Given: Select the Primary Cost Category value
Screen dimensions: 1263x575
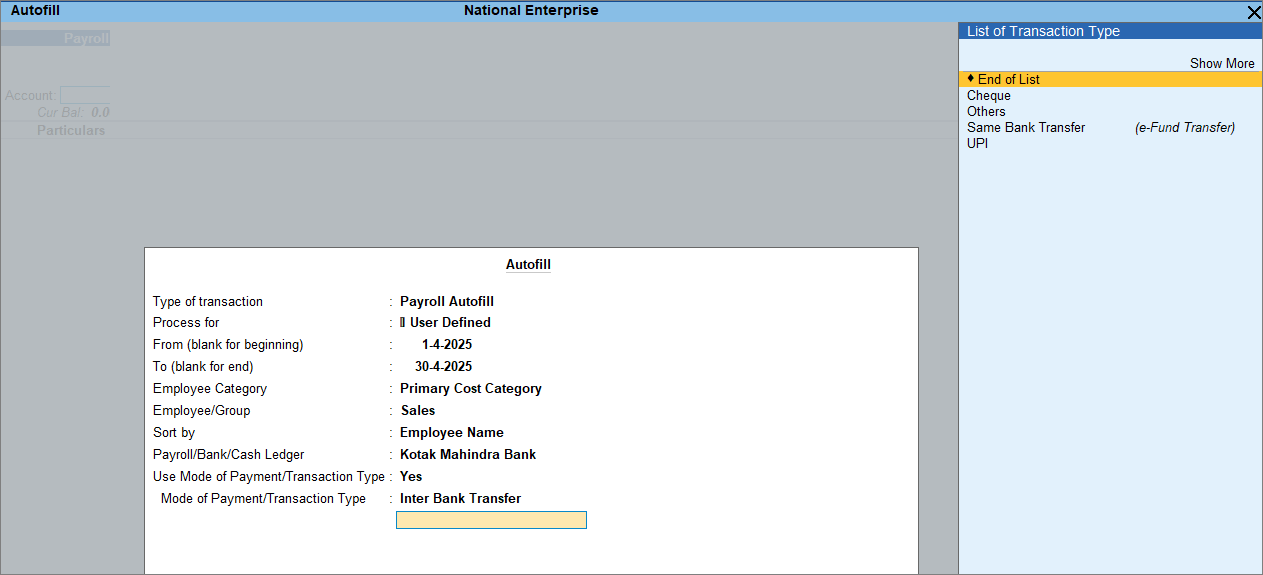Looking at the screenshot, I should pyautogui.click(x=470, y=389).
